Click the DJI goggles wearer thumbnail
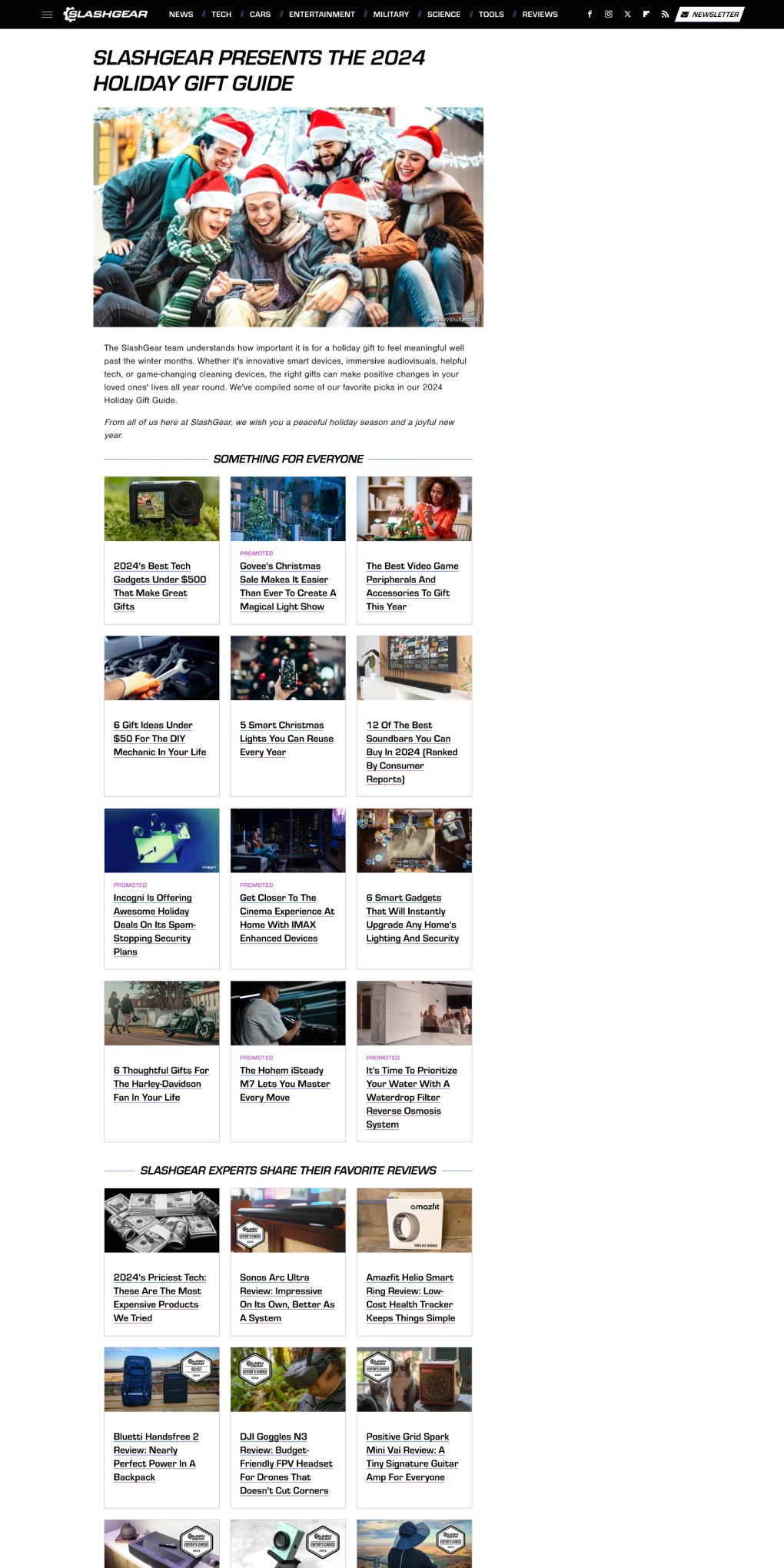The image size is (784, 1568). tap(288, 1380)
